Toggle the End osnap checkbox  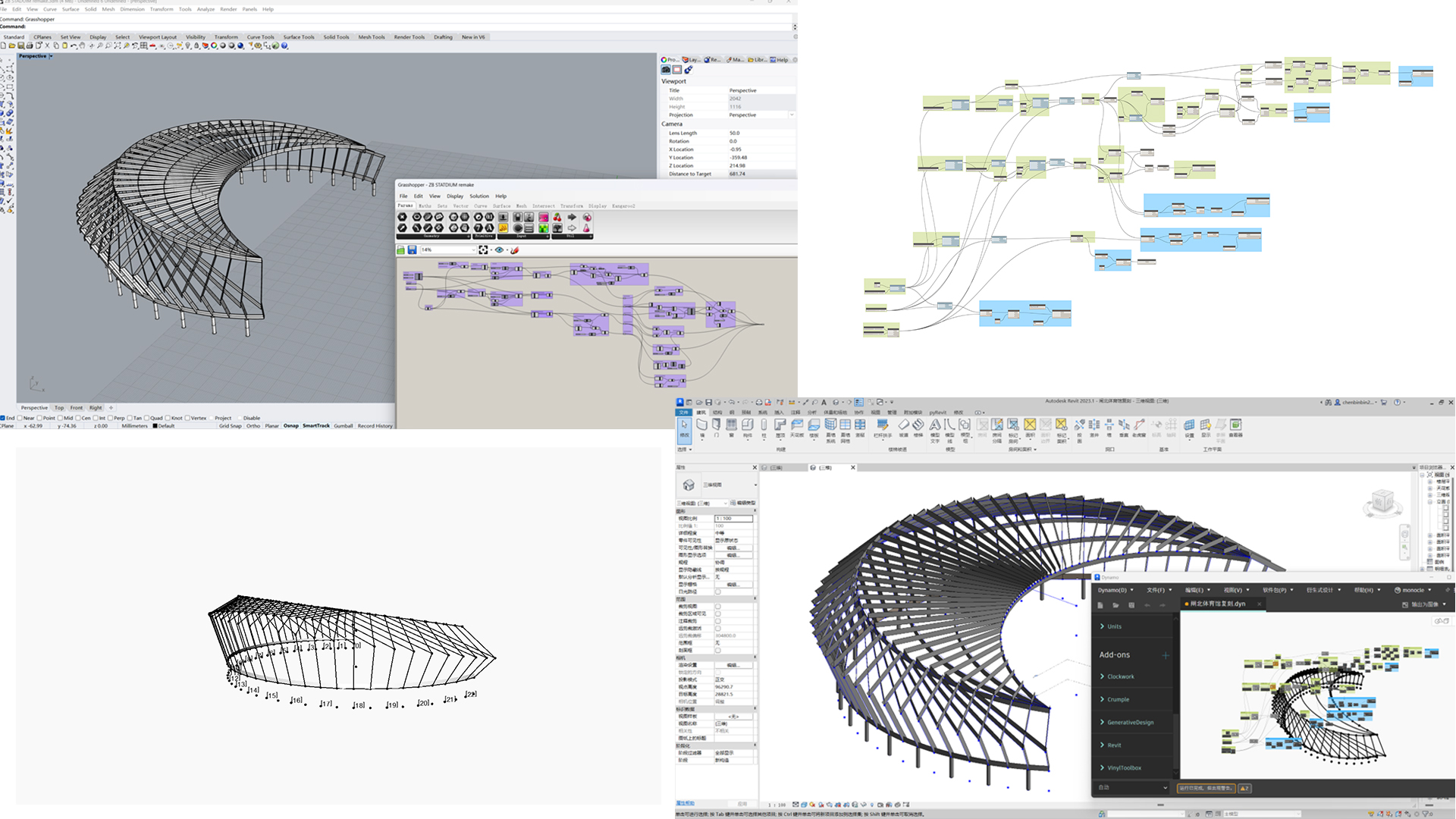click(3, 418)
